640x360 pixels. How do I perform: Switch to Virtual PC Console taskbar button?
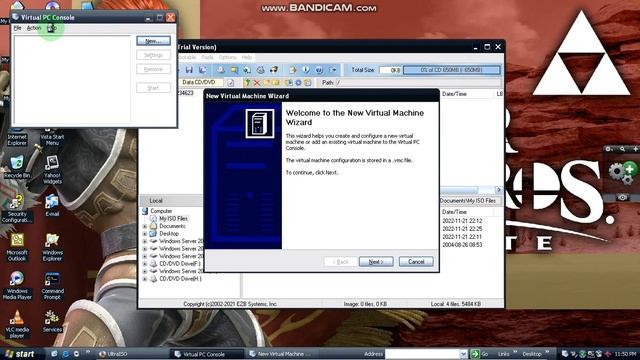pos(207,354)
